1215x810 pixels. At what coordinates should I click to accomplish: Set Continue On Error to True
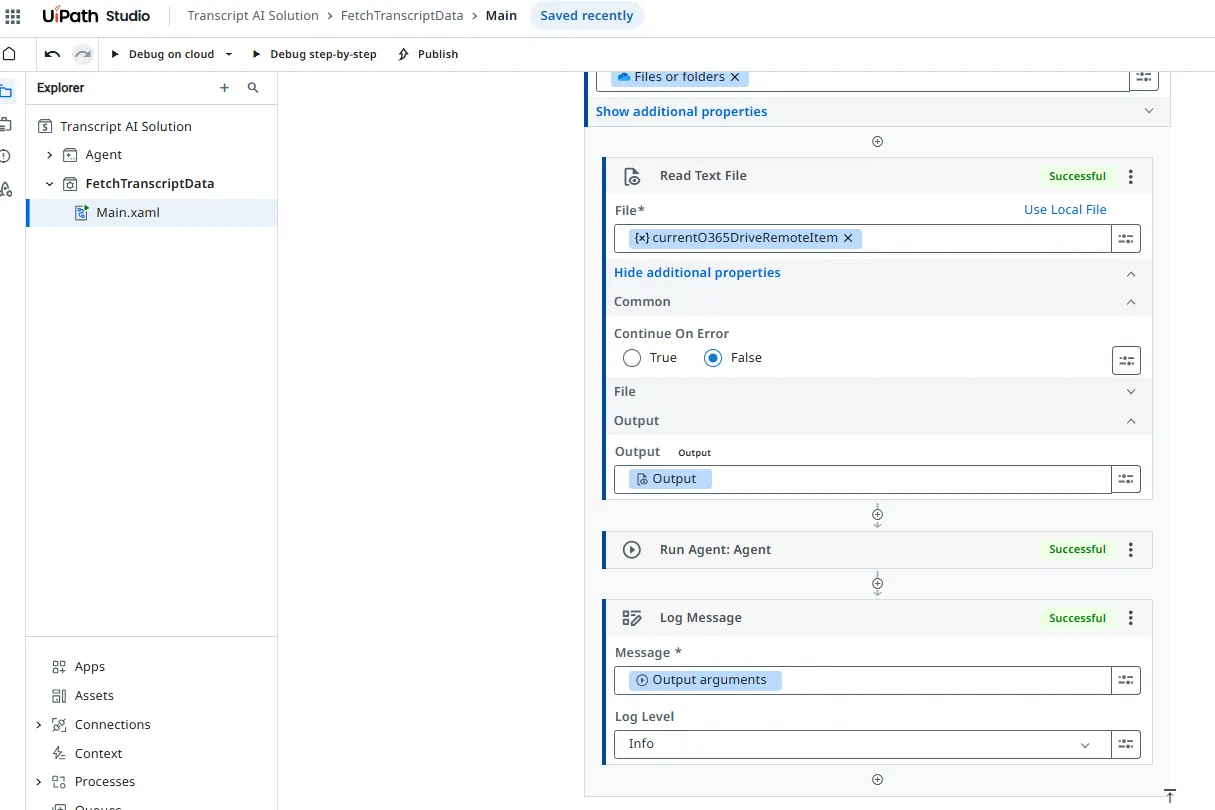point(632,358)
